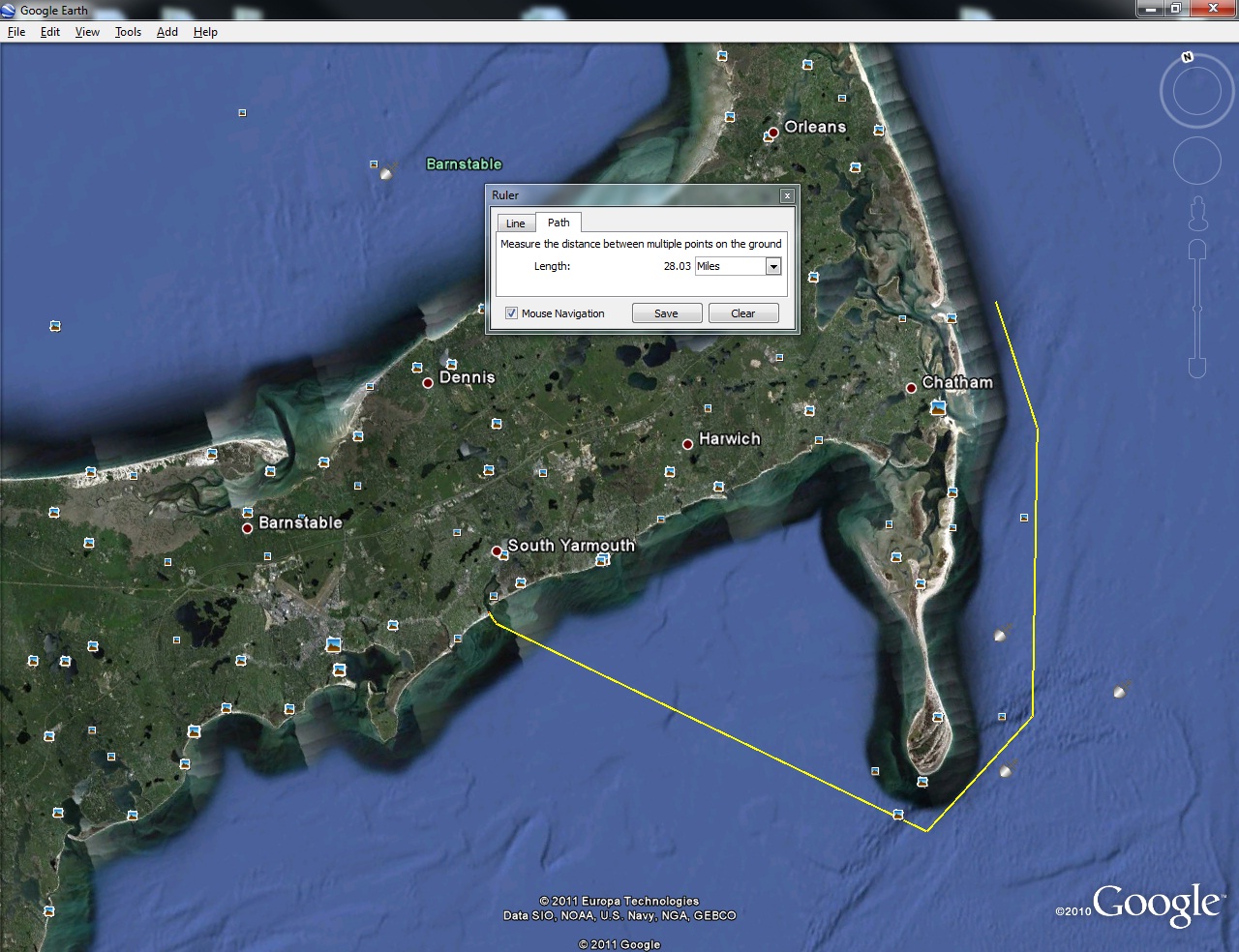
Task: Close the Ruler dialog
Action: pos(787,195)
